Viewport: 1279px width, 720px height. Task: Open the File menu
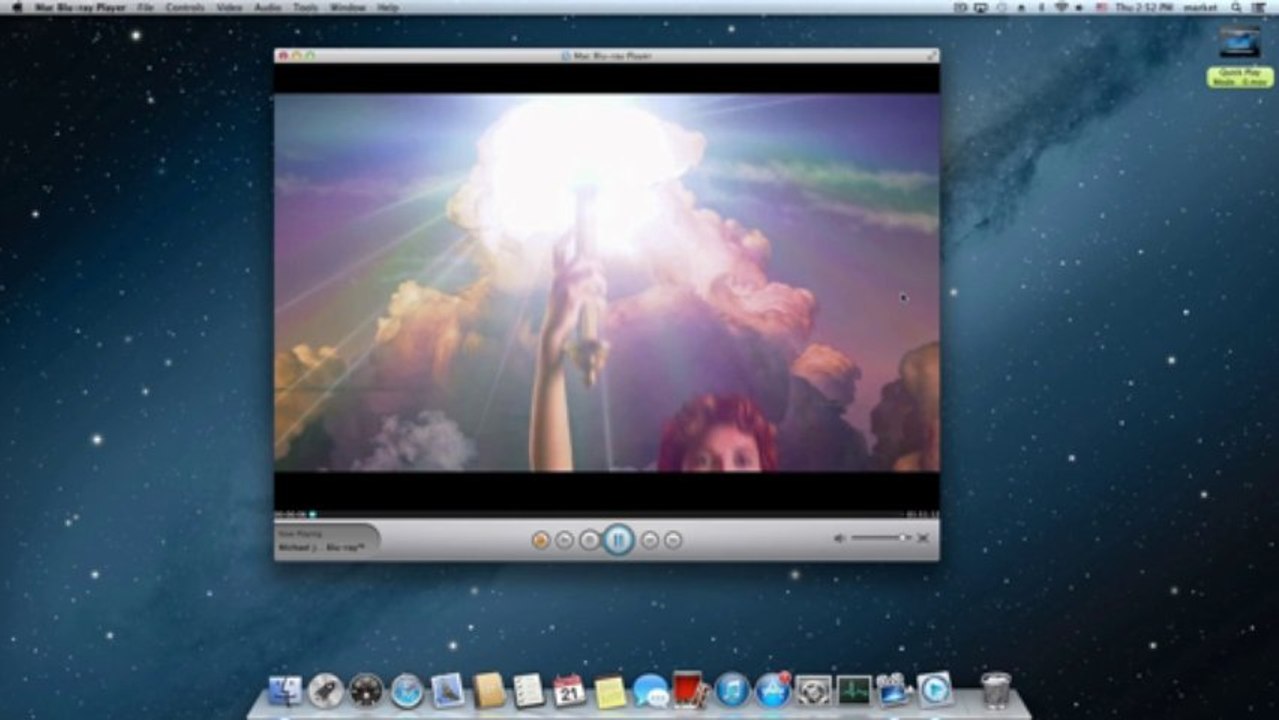[146, 7]
